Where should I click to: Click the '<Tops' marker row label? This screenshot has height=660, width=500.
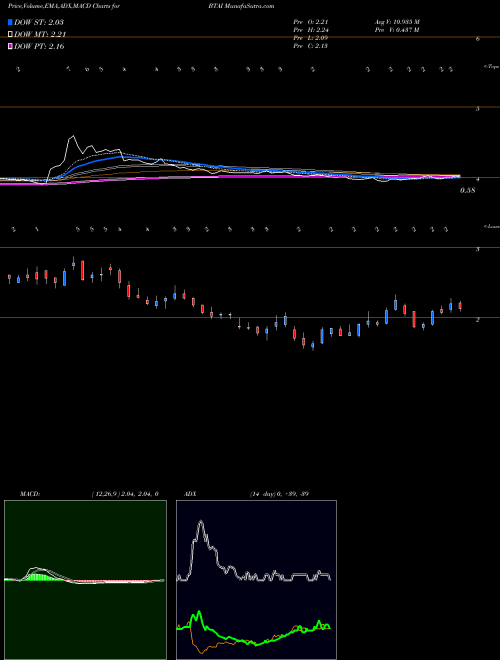coord(492,67)
